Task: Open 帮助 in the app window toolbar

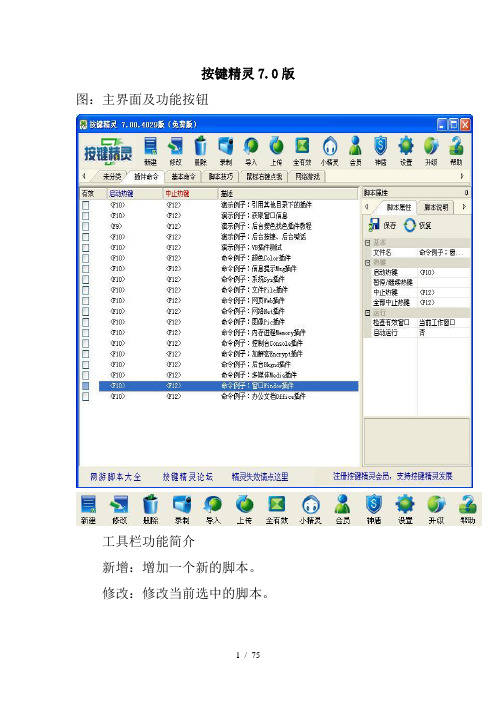Action: click(456, 150)
